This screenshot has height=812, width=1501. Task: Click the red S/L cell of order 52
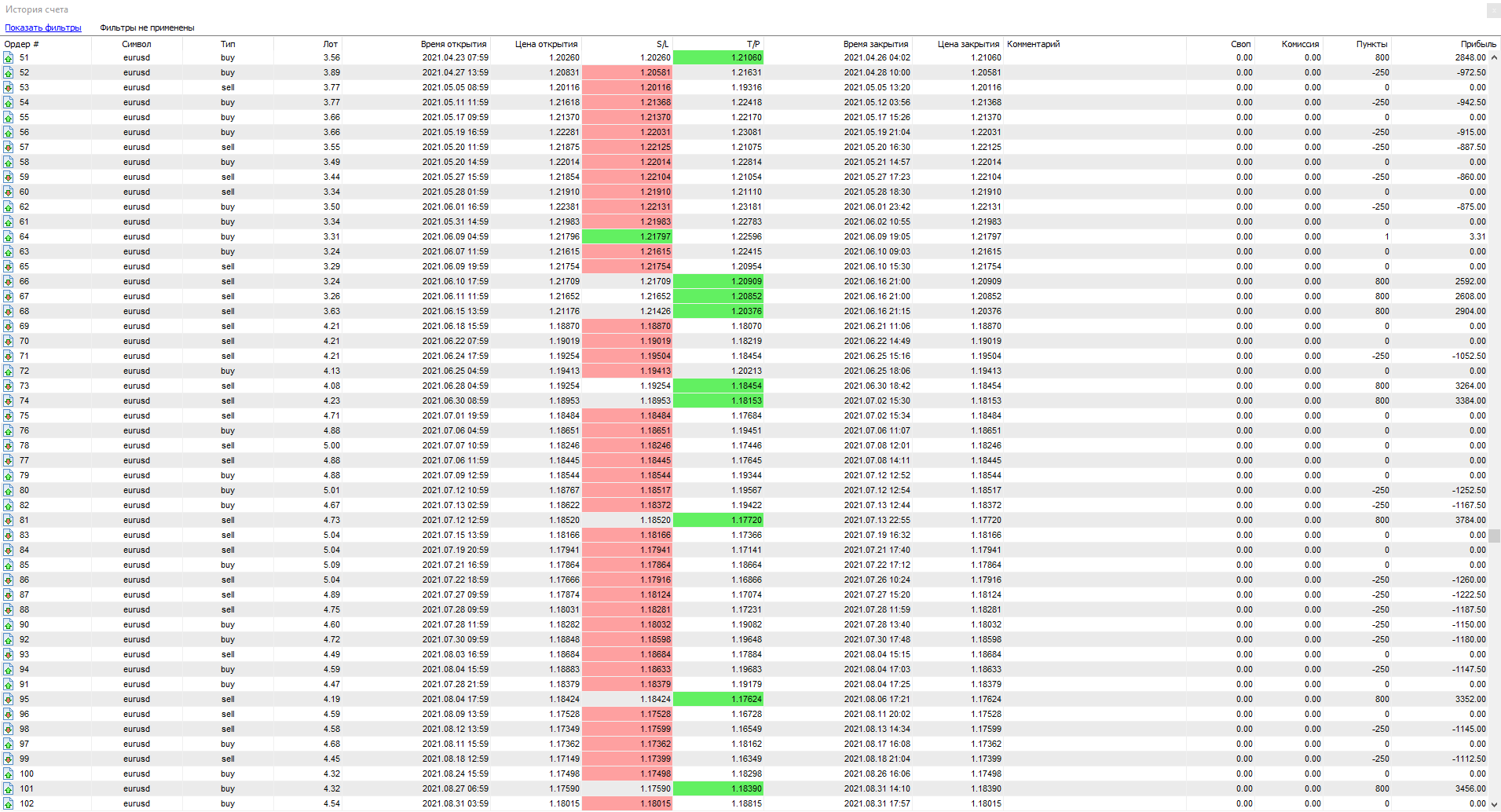tap(627, 72)
